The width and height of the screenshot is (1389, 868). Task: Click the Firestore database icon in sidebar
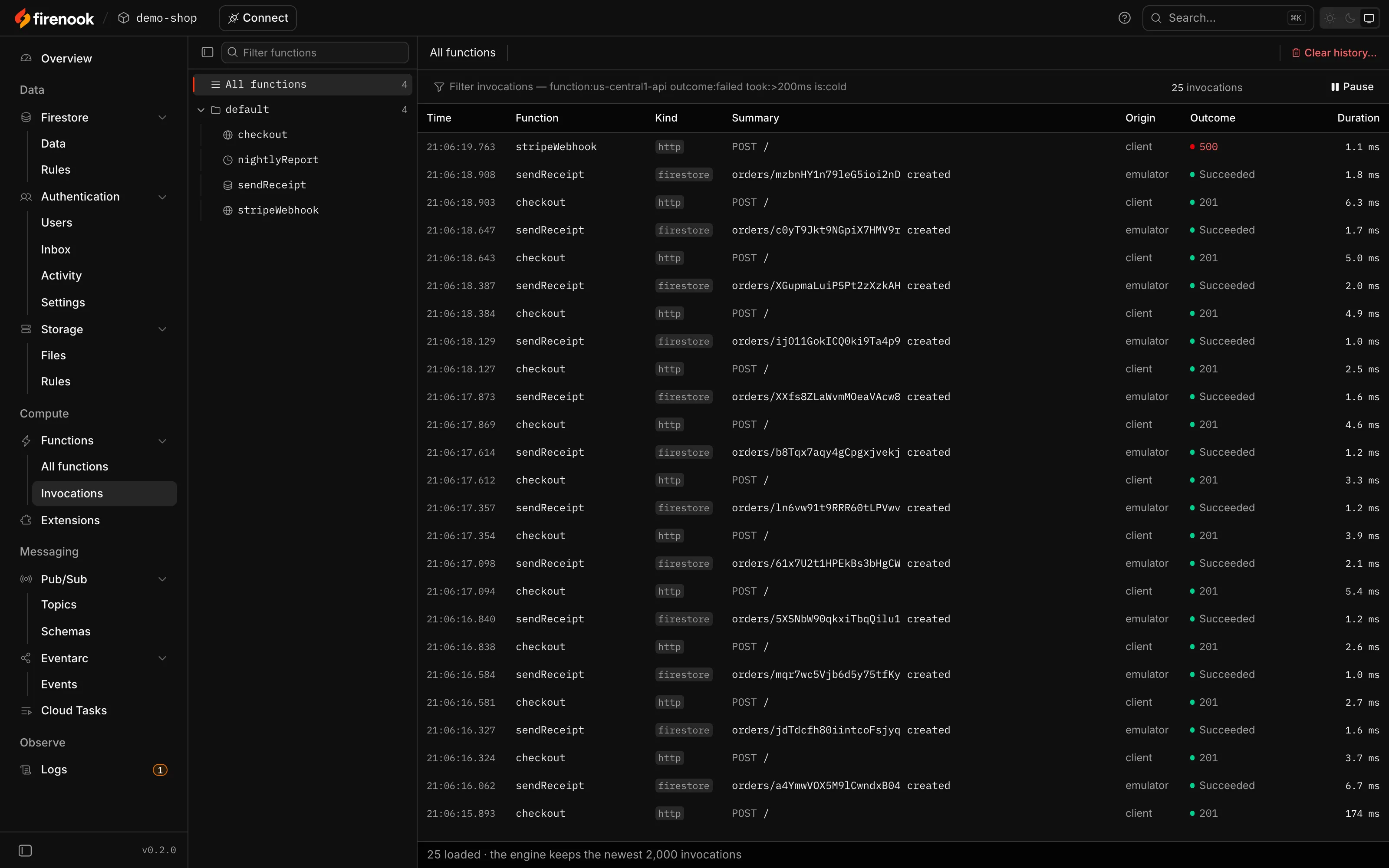point(26,118)
